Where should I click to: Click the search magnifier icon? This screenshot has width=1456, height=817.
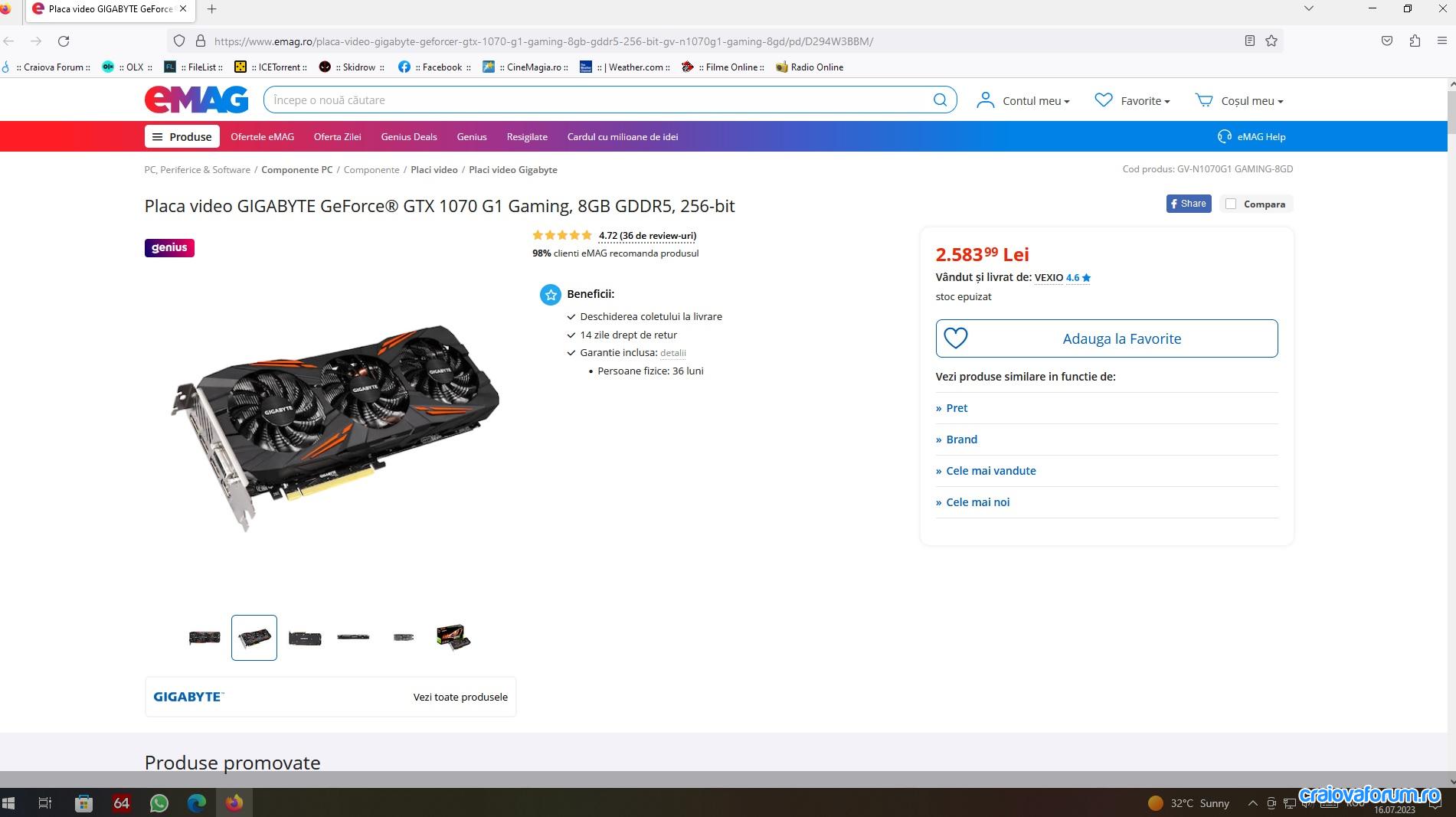(940, 100)
